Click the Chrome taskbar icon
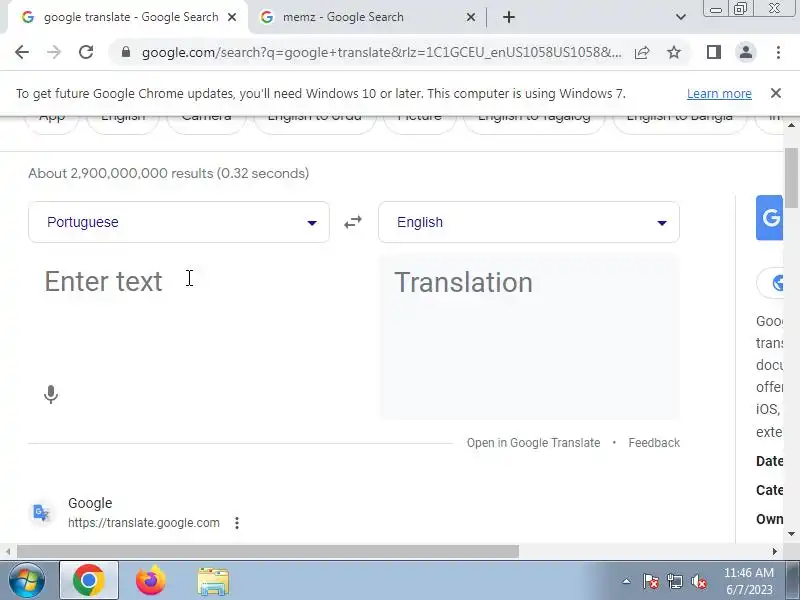The image size is (800, 600). [89, 581]
